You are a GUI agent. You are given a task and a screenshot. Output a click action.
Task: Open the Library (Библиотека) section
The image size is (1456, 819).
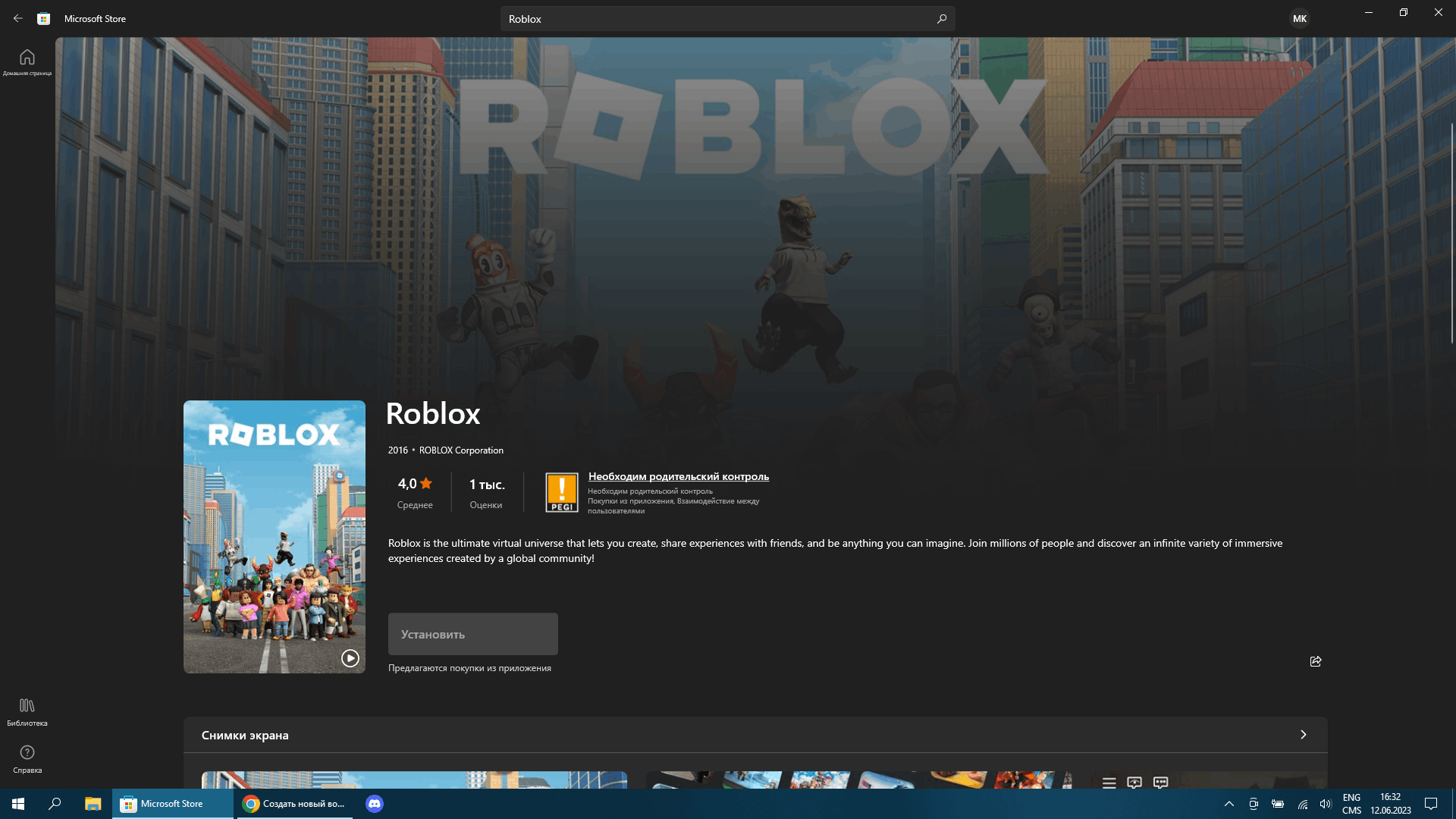27,712
